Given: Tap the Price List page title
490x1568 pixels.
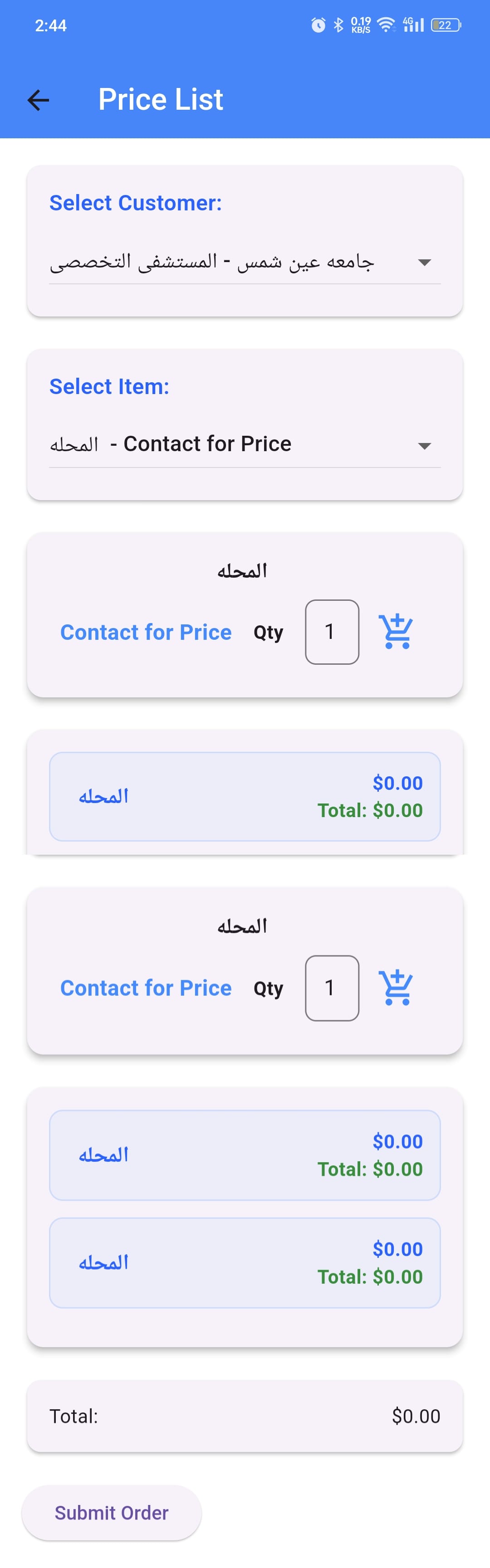Looking at the screenshot, I should [x=161, y=100].
